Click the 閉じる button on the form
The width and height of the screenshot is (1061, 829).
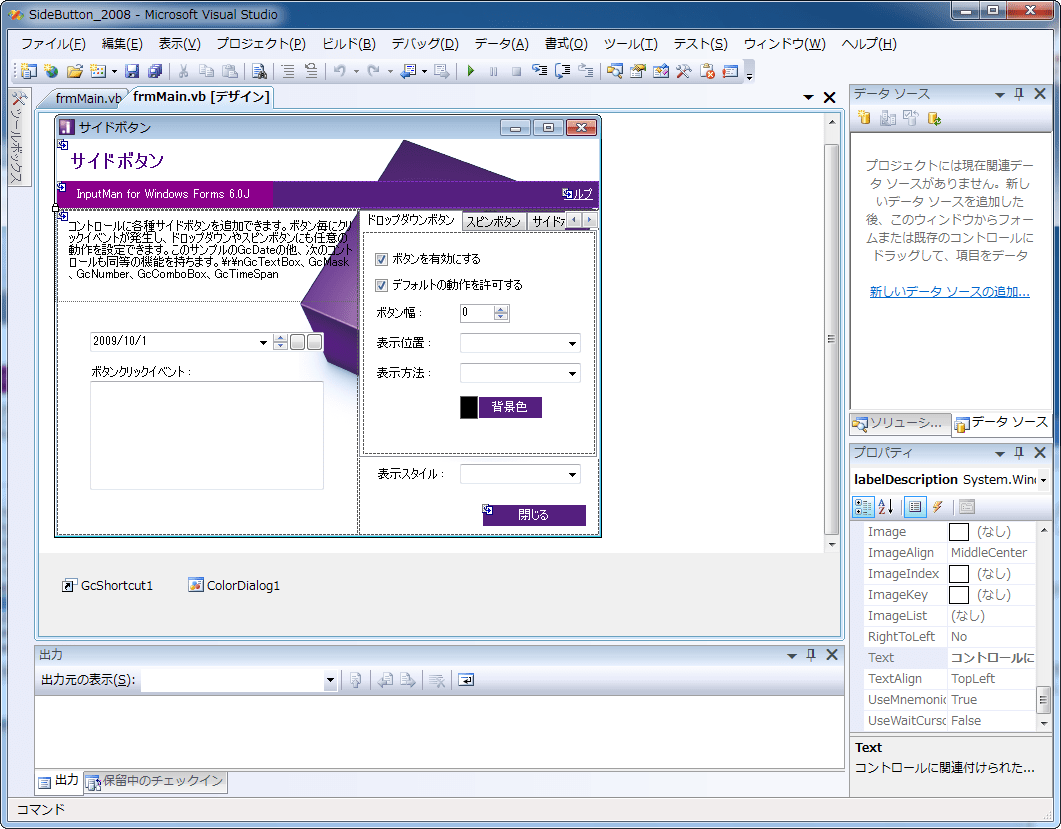pos(534,515)
